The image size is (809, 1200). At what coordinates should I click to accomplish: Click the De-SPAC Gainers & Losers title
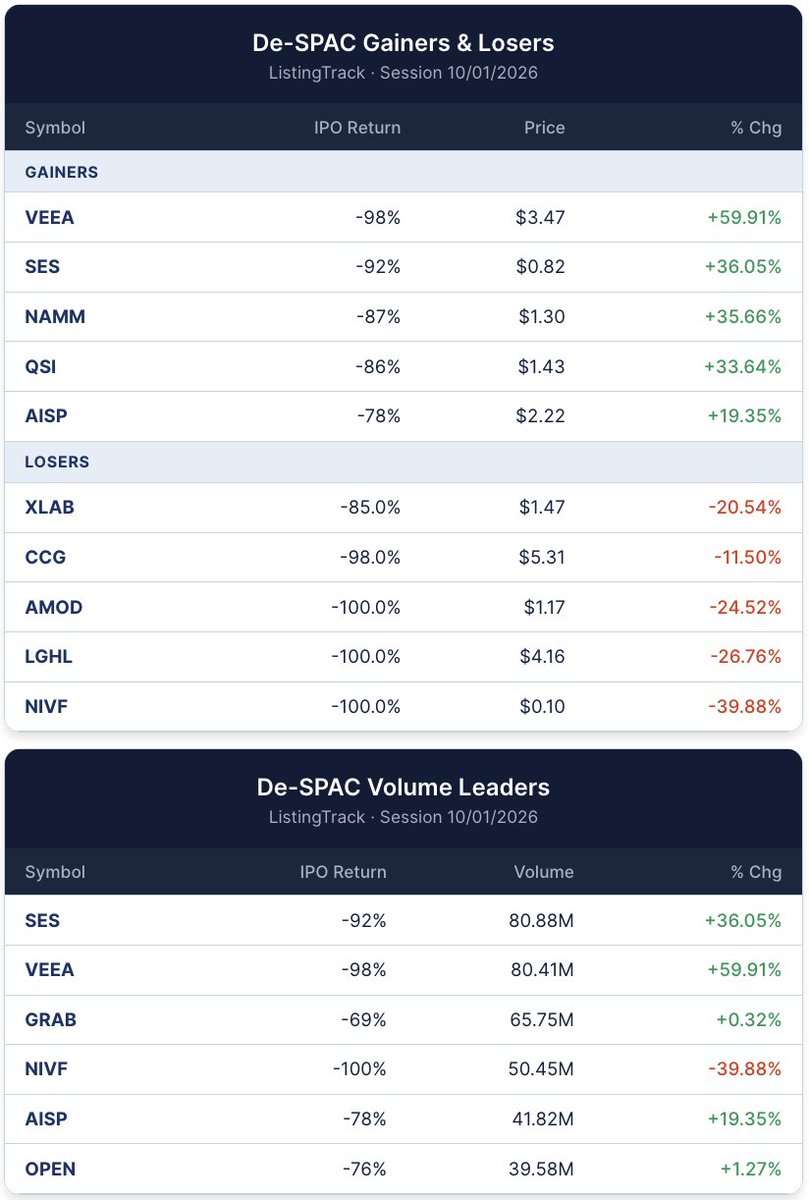[x=403, y=43]
